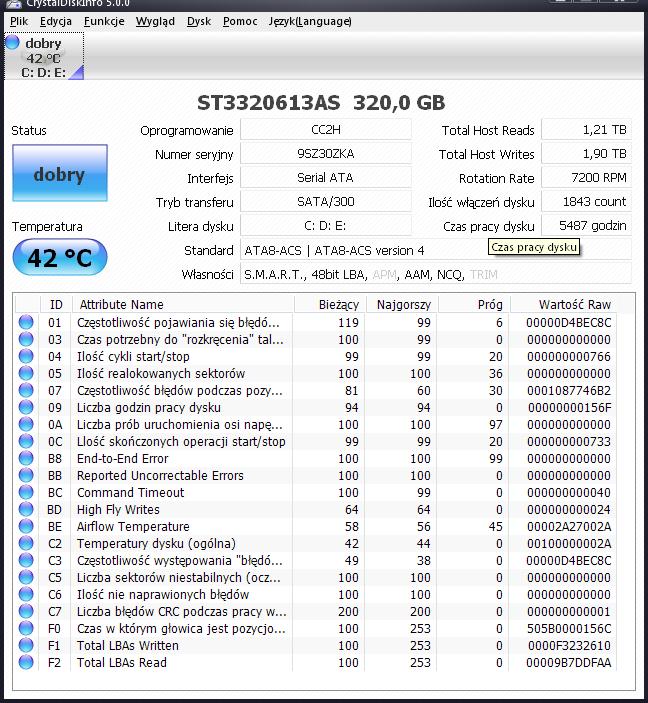648x703 pixels.
Task: Click the status orb for attribute C5
Action: point(26,577)
